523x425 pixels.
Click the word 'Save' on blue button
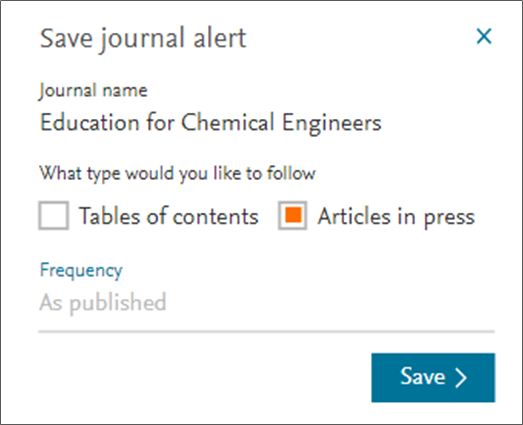(x=423, y=376)
